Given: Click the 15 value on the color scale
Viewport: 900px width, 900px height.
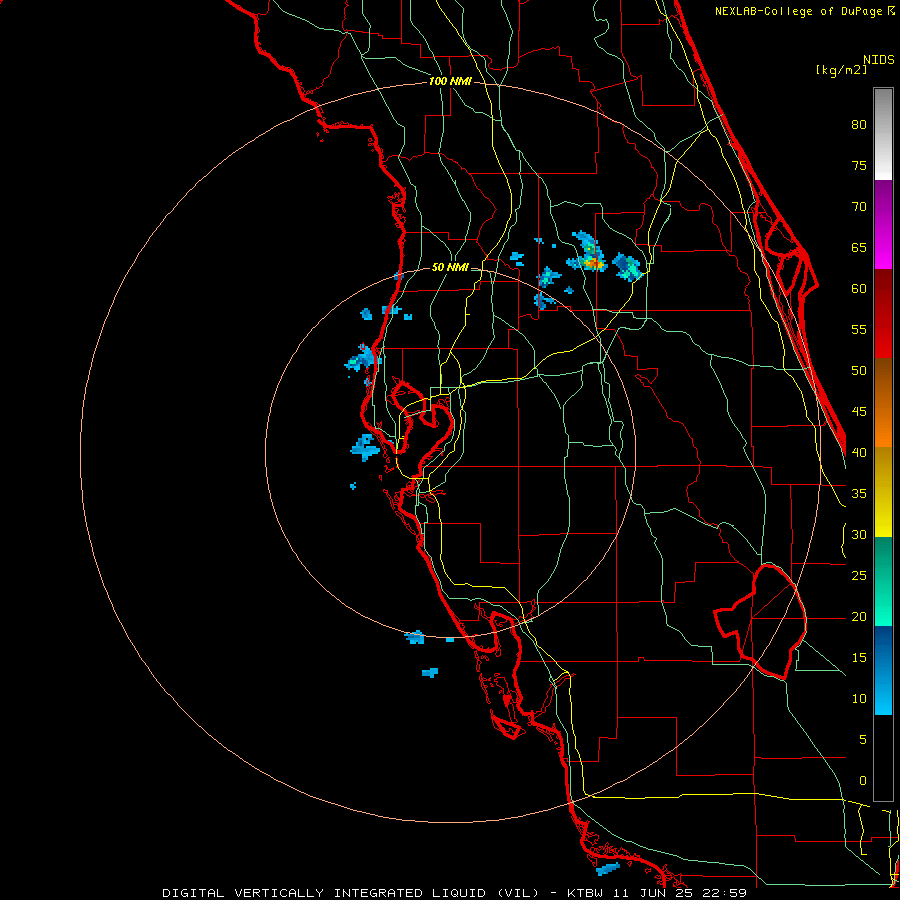Looking at the screenshot, I should tap(859, 658).
